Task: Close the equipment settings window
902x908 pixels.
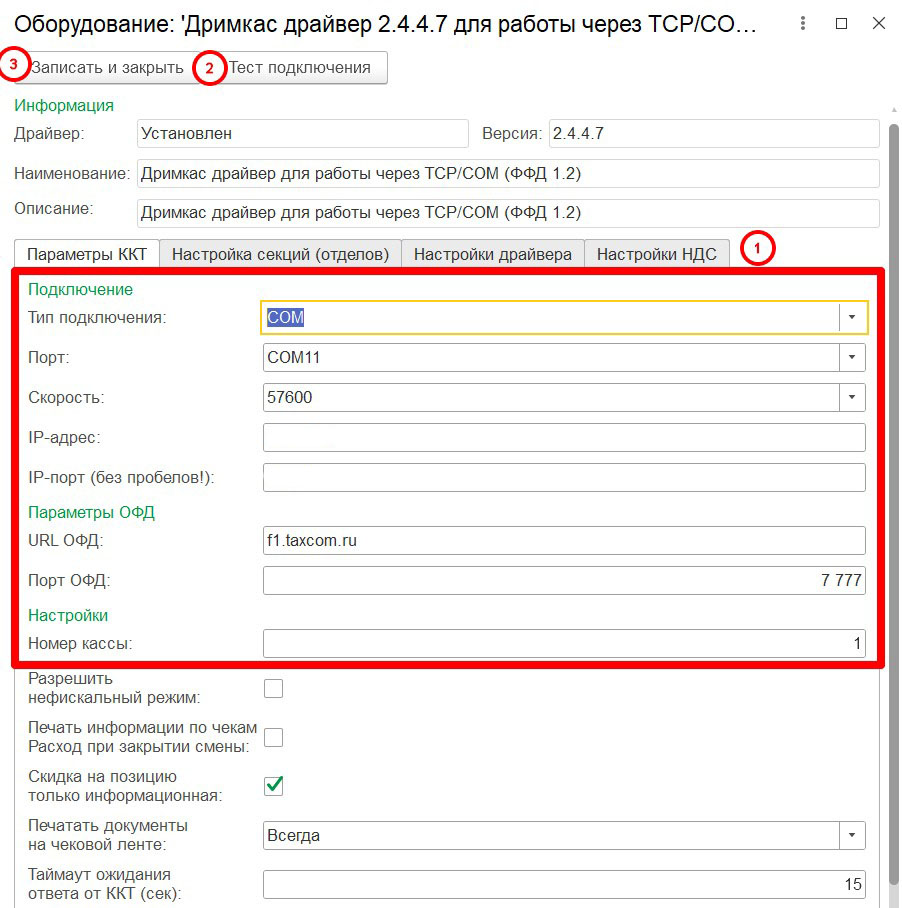Action: point(879,23)
